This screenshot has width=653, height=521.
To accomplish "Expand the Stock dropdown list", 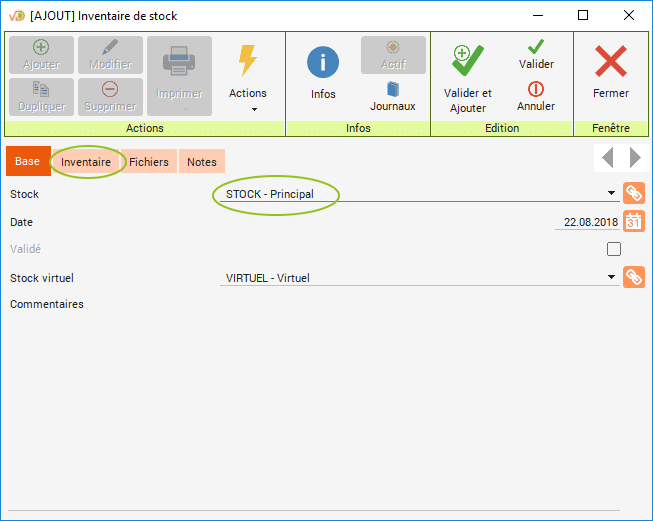I will tap(612, 194).
